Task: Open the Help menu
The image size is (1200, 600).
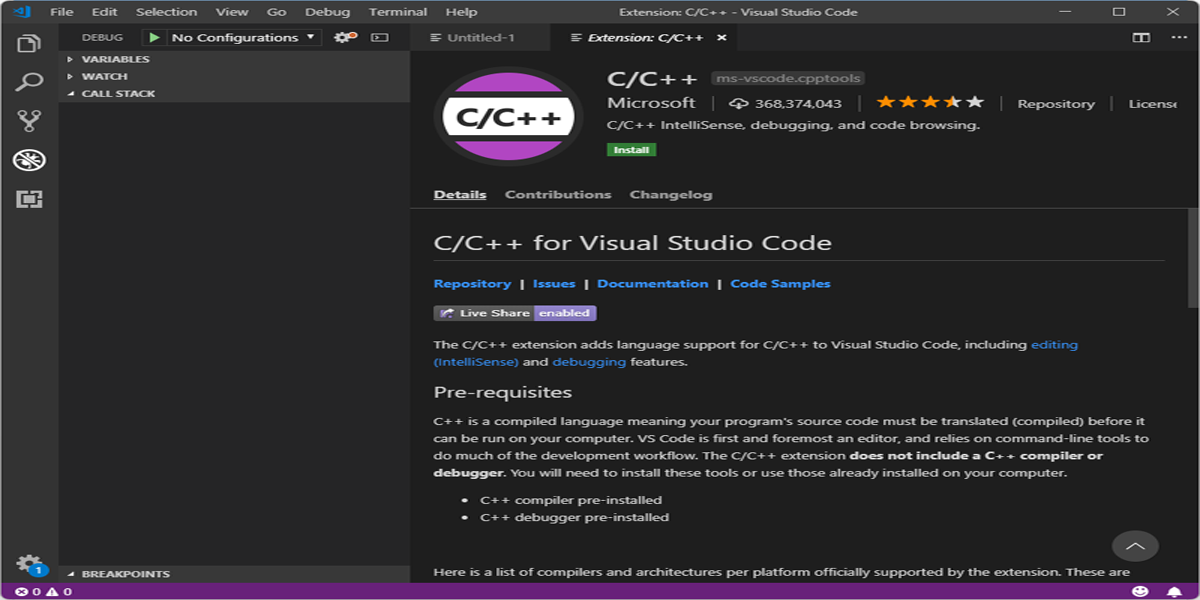Action: pyautogui.click(x=461, y=12)
